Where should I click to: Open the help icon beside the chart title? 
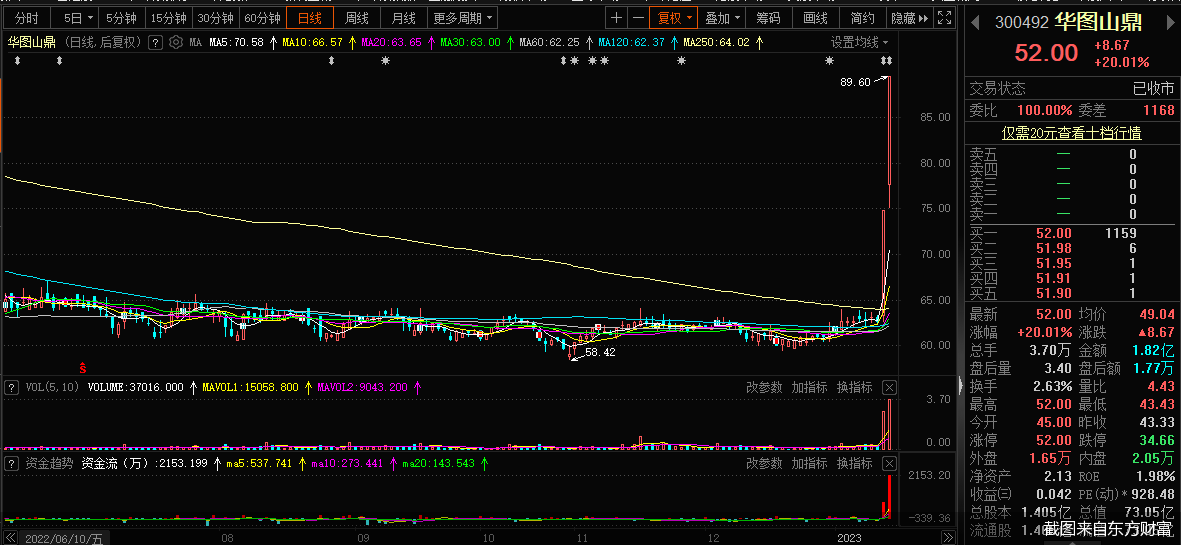tap(155, 42)
